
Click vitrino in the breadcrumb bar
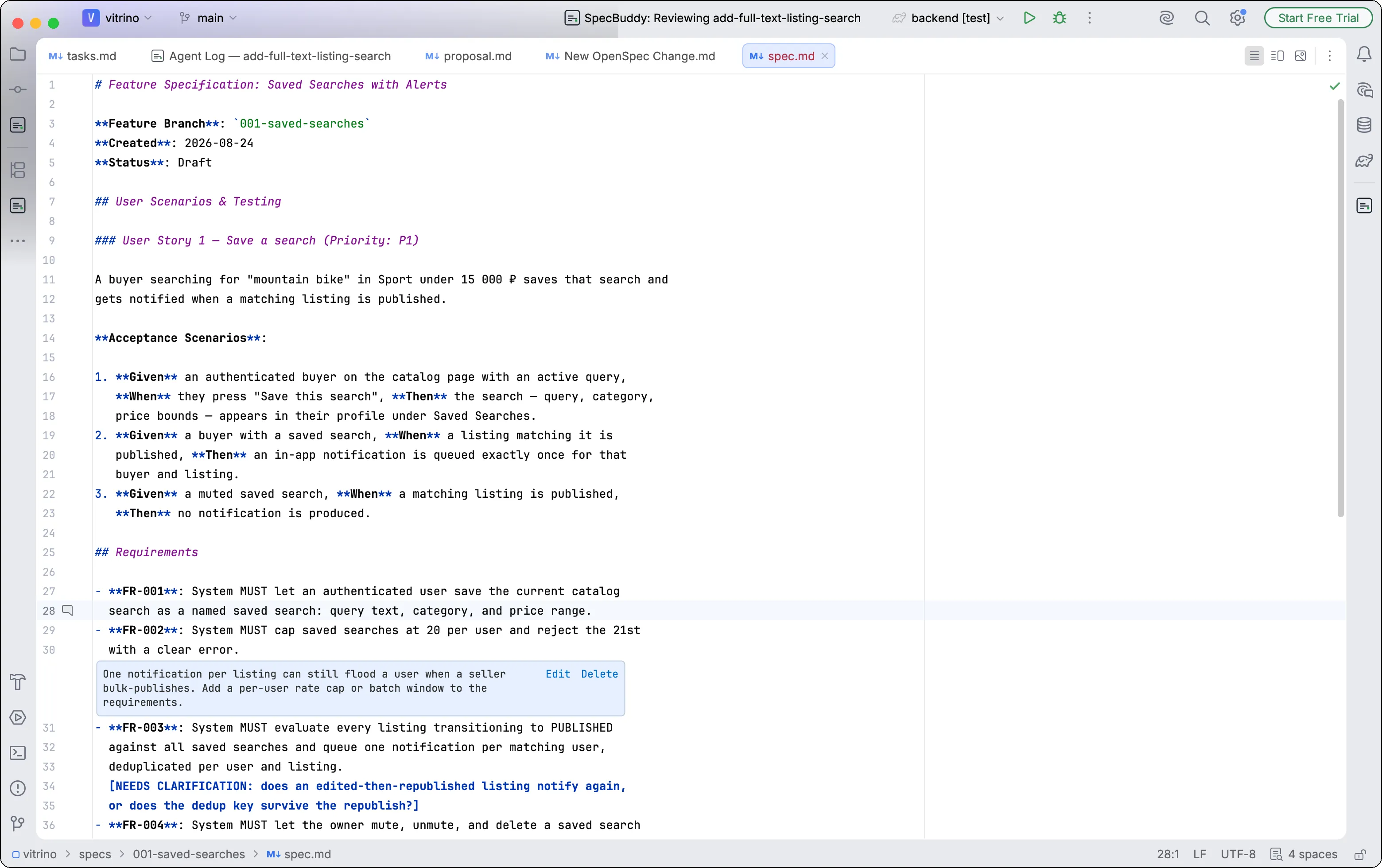pyautogui.click(x=35, y=854)
